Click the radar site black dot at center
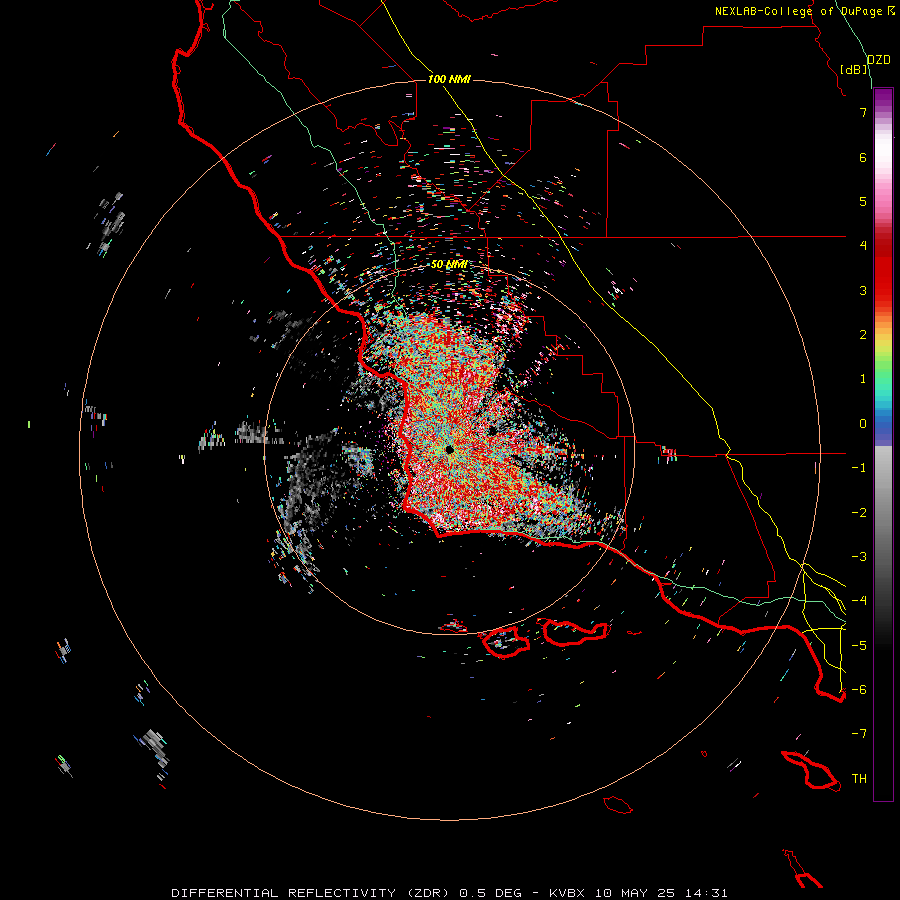The width and height of the screenshot is (900, 900). 449,449
